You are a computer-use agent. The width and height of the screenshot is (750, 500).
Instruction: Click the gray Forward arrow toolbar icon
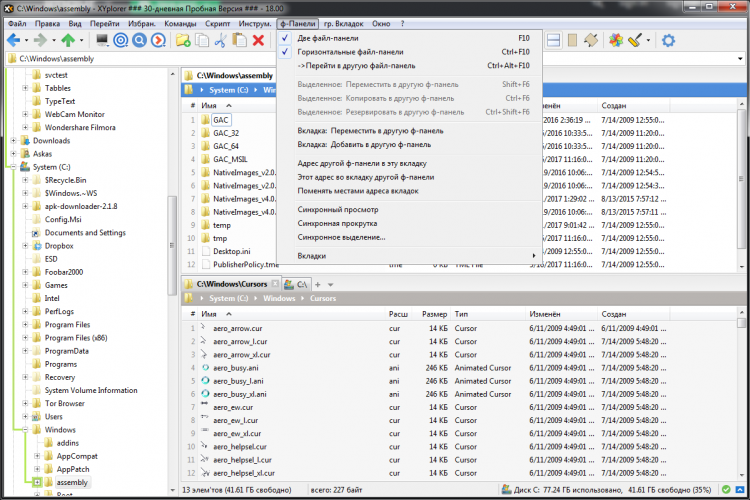pyautogui.click(x=41, y=41)
